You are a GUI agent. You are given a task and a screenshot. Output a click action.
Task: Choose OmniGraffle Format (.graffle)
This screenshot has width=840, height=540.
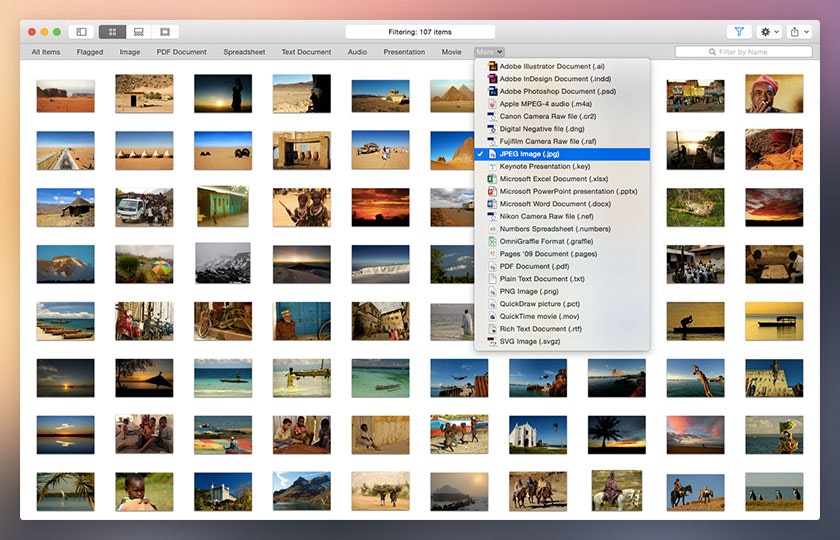pos(562,241)
